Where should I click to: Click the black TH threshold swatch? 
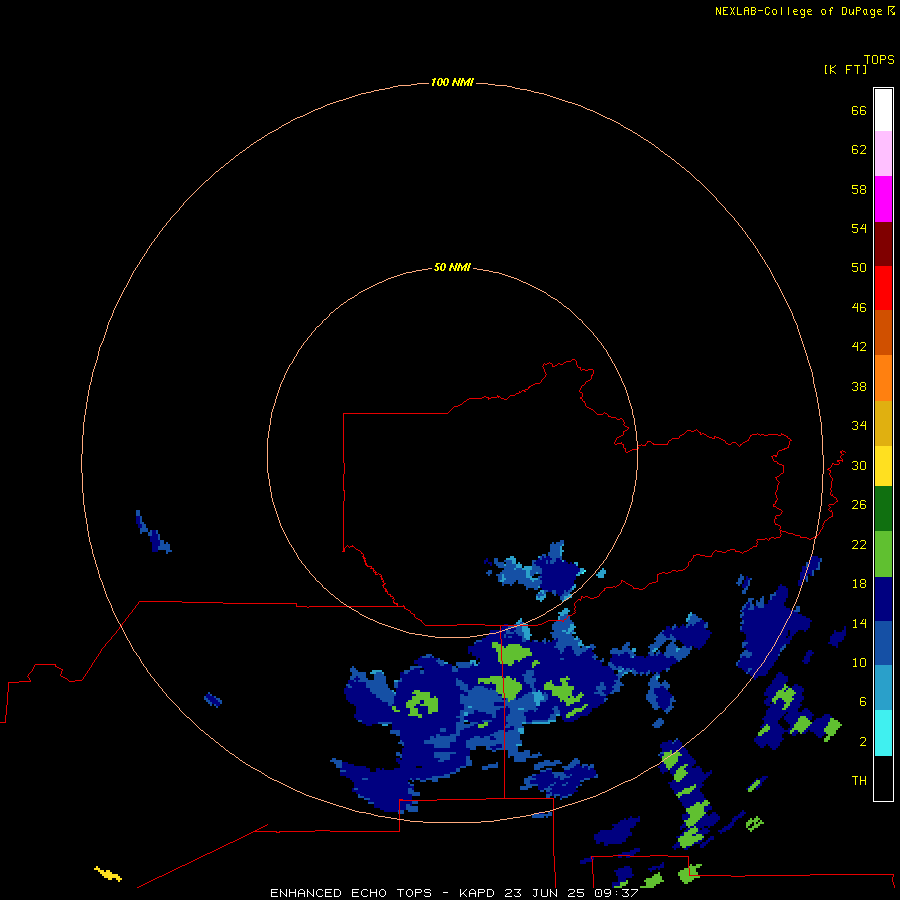click(883, 778)
